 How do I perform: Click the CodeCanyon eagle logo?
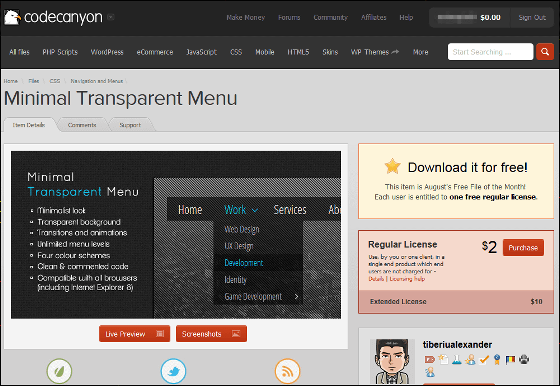click(12, 17)
